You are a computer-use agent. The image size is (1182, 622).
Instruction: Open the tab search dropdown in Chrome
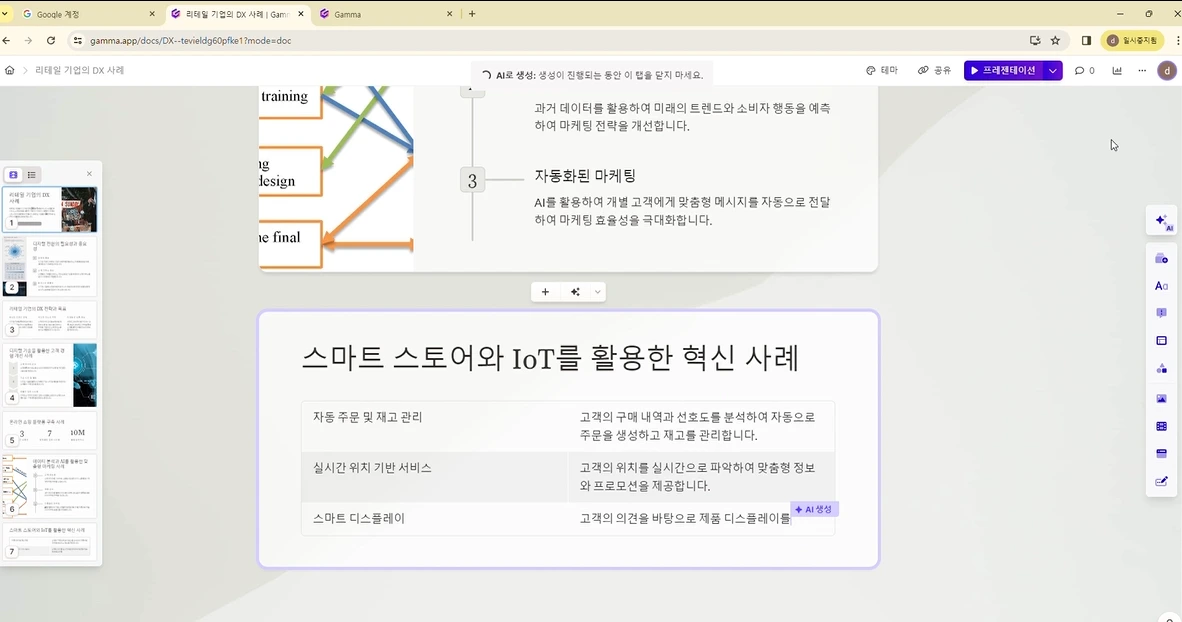point(5,14)
